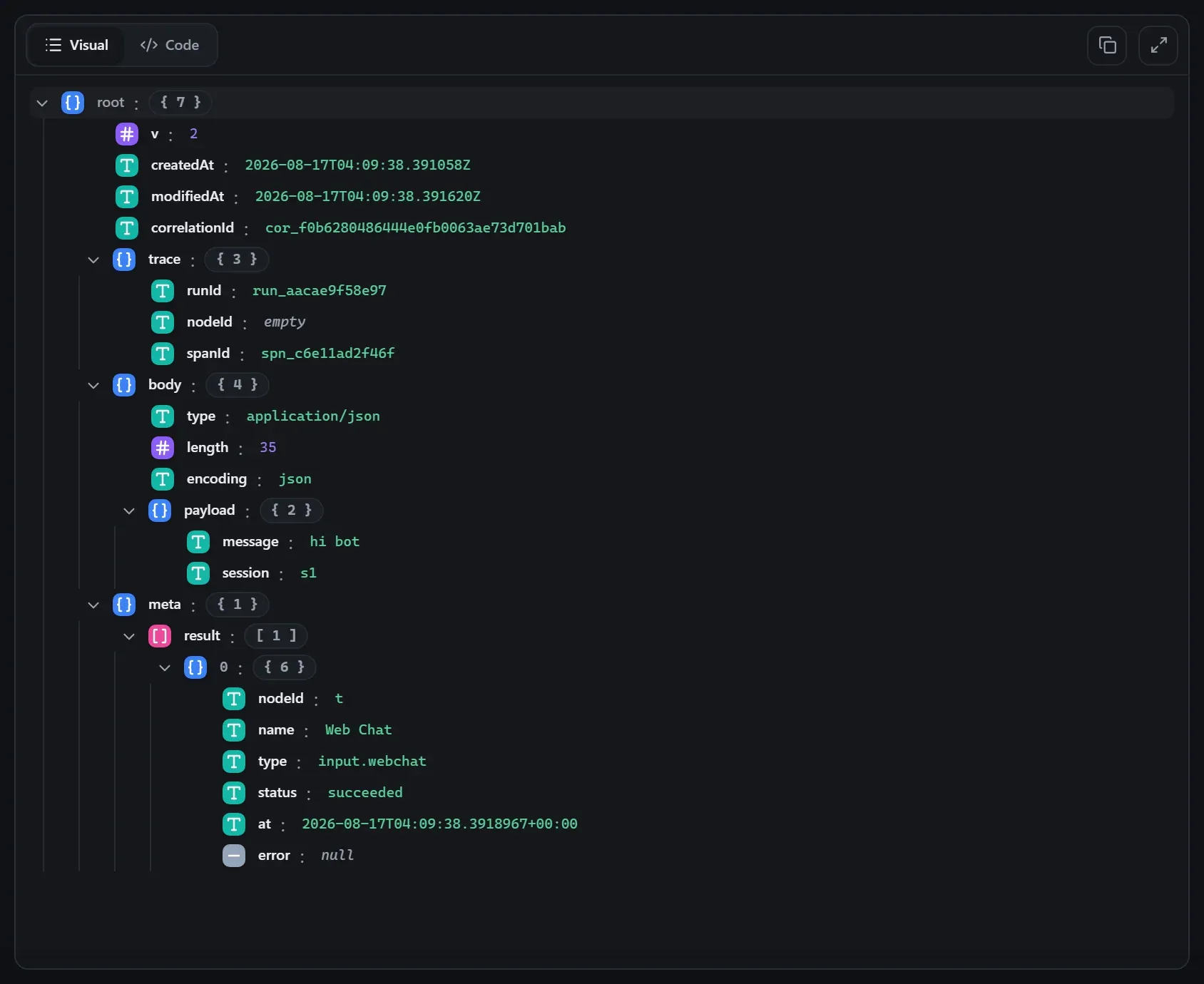Collapse the body node chevron
The image size is (1204, 984).
point(93,385)
